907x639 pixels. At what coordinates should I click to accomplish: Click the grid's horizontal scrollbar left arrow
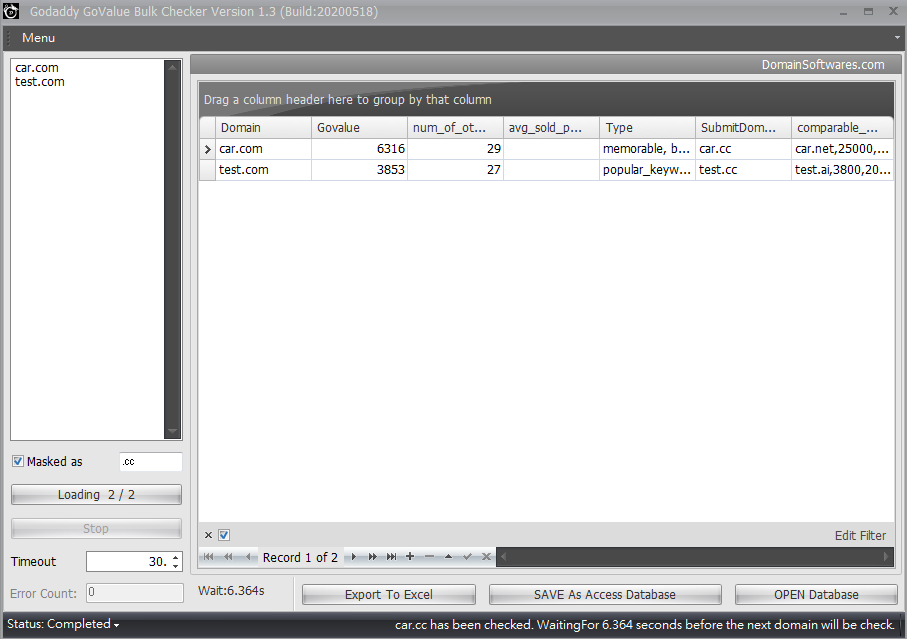(503, 557)
